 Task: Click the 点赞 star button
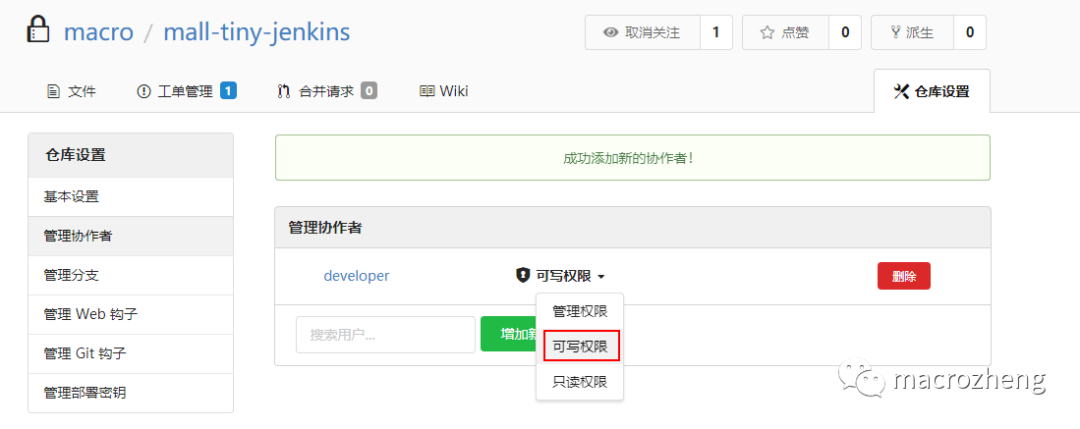coord(786,32)
